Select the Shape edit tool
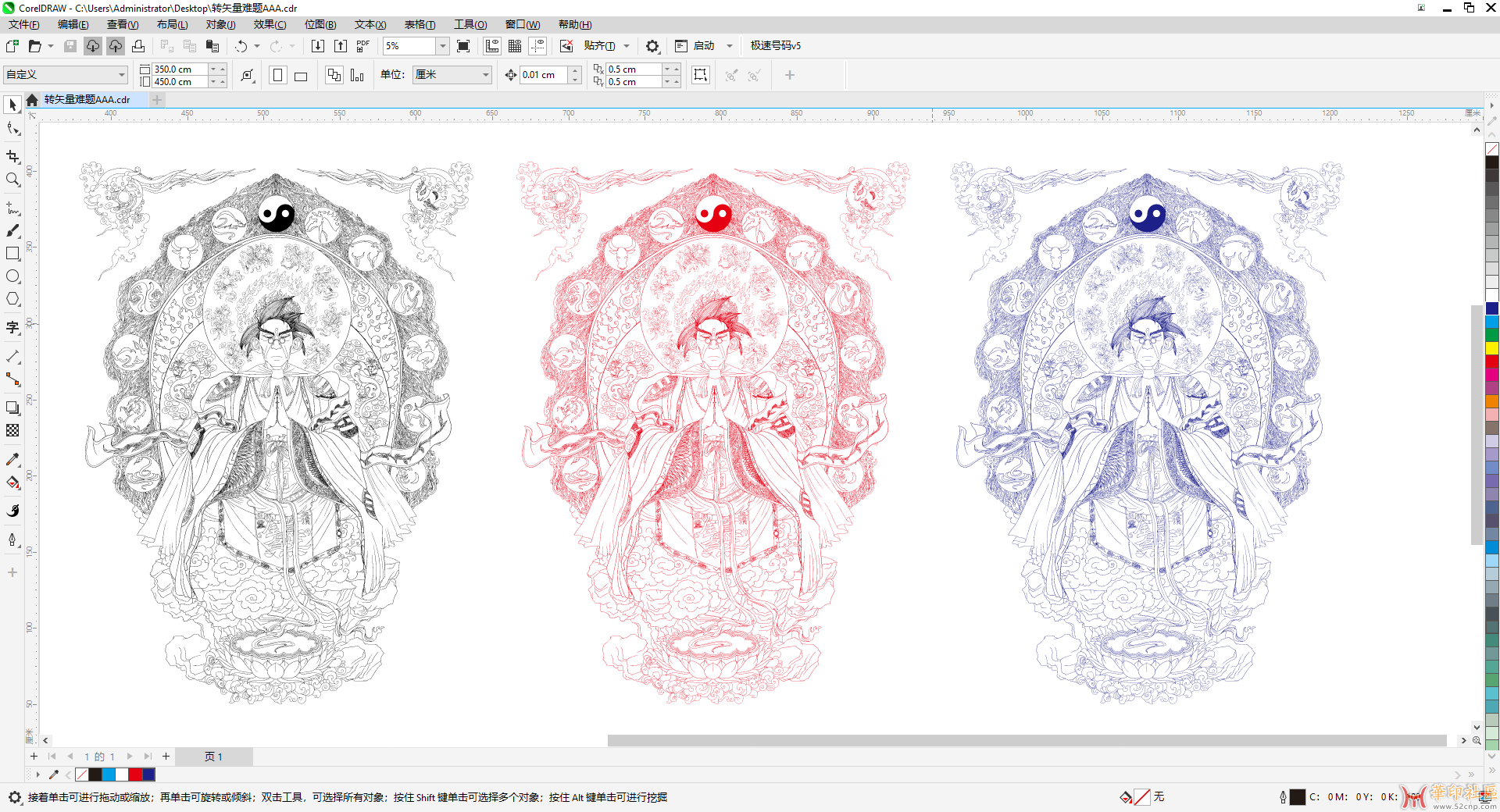 12,129
